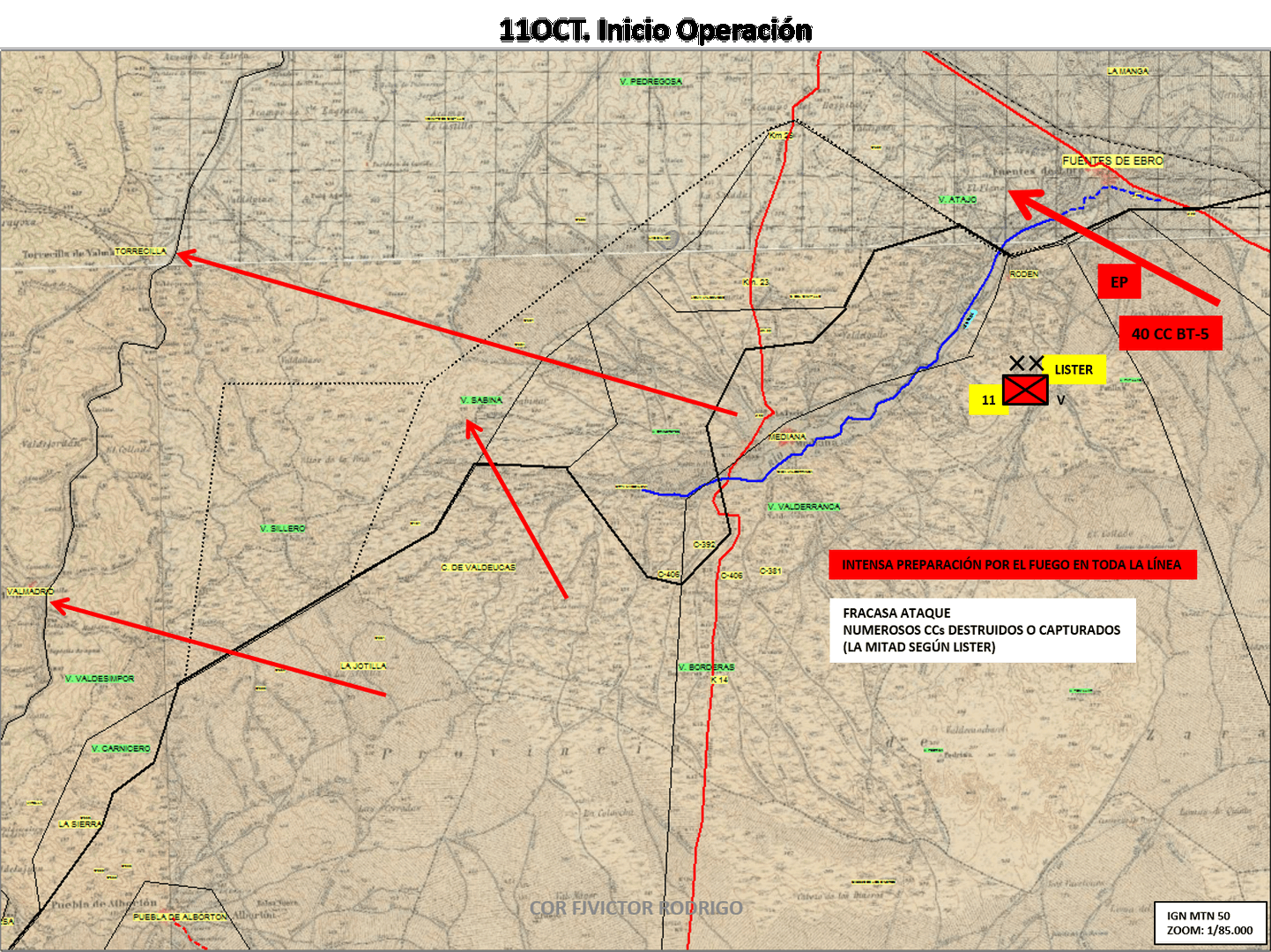1271x952 pixels.
Task: Select the 'VALMADRID' label
Action: 31,591
